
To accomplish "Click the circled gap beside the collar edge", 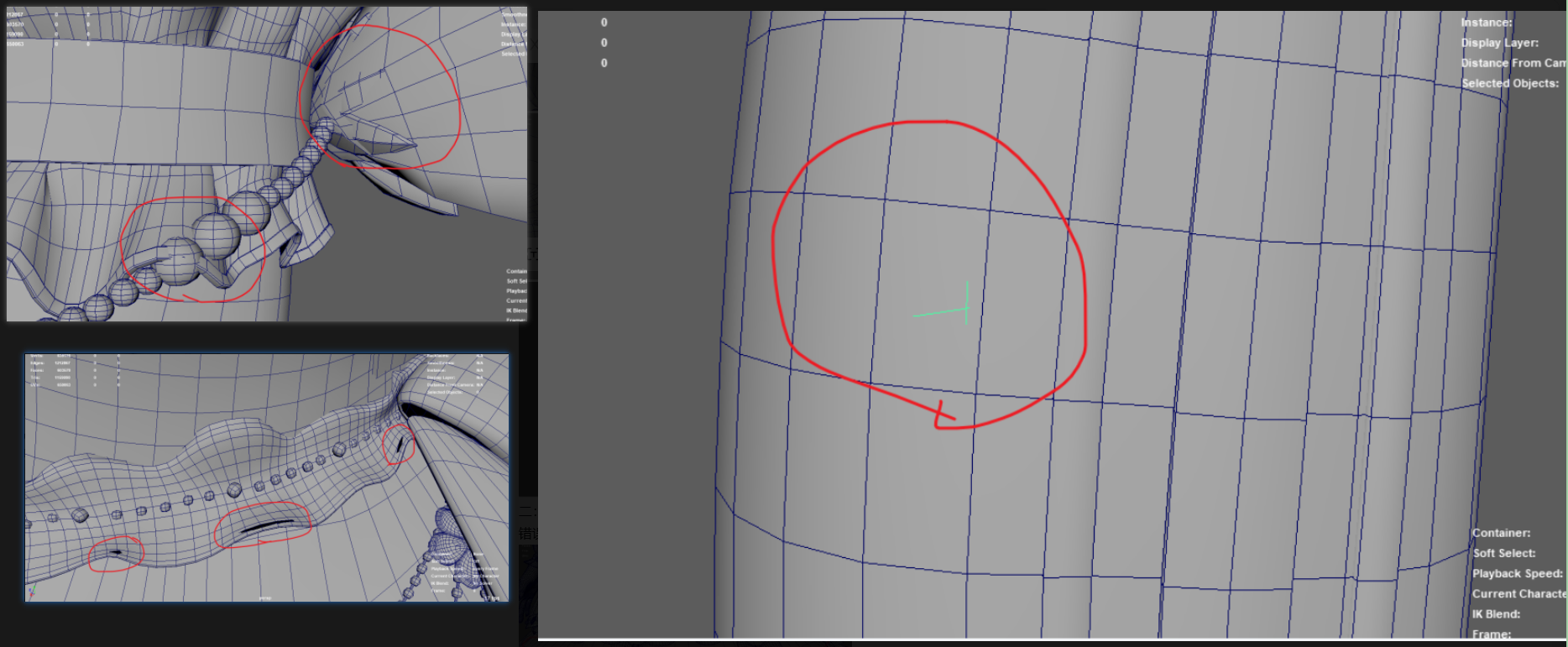I will pos(400,443).
